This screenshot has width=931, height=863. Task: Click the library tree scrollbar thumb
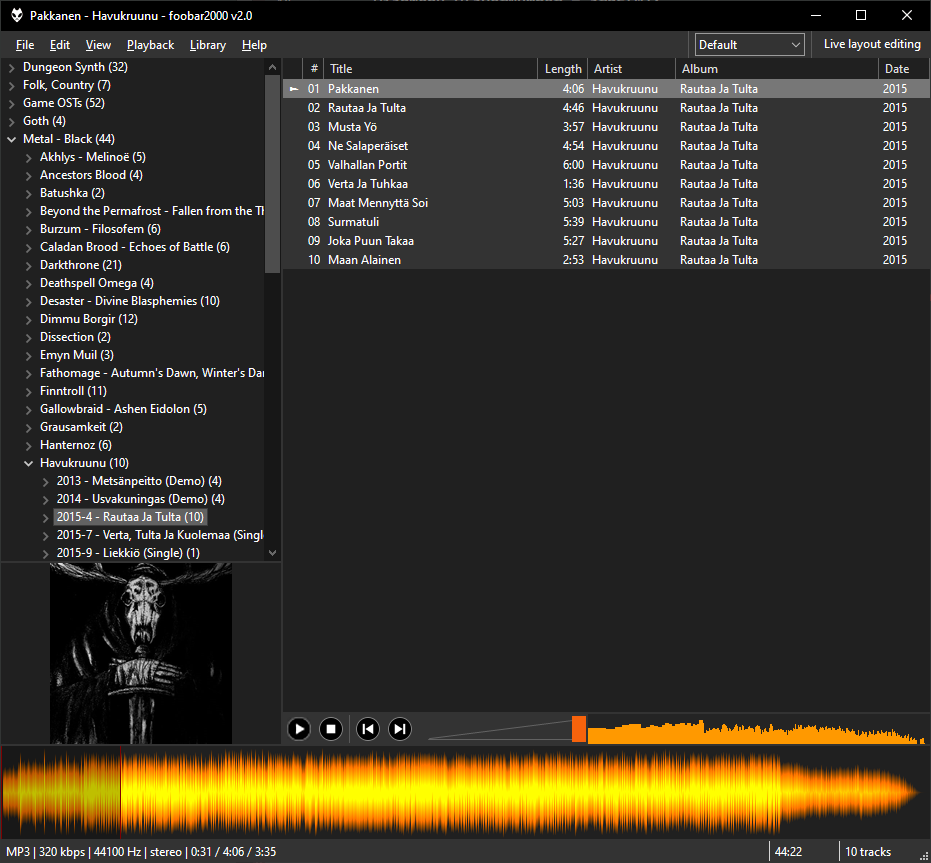pyautogui.click(x=273, y=174)
